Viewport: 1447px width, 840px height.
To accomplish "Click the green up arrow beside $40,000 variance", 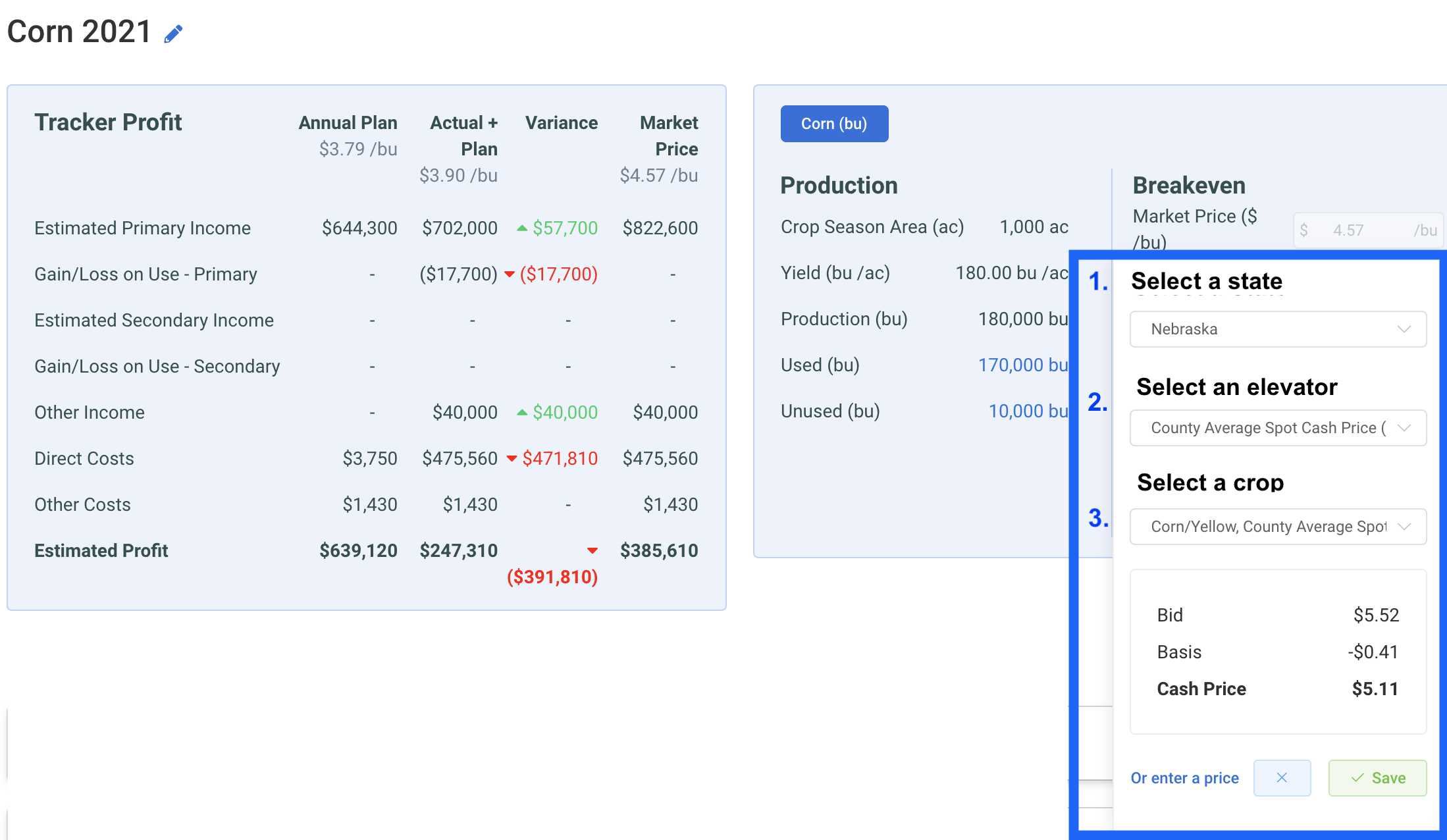I will (522, 413).
